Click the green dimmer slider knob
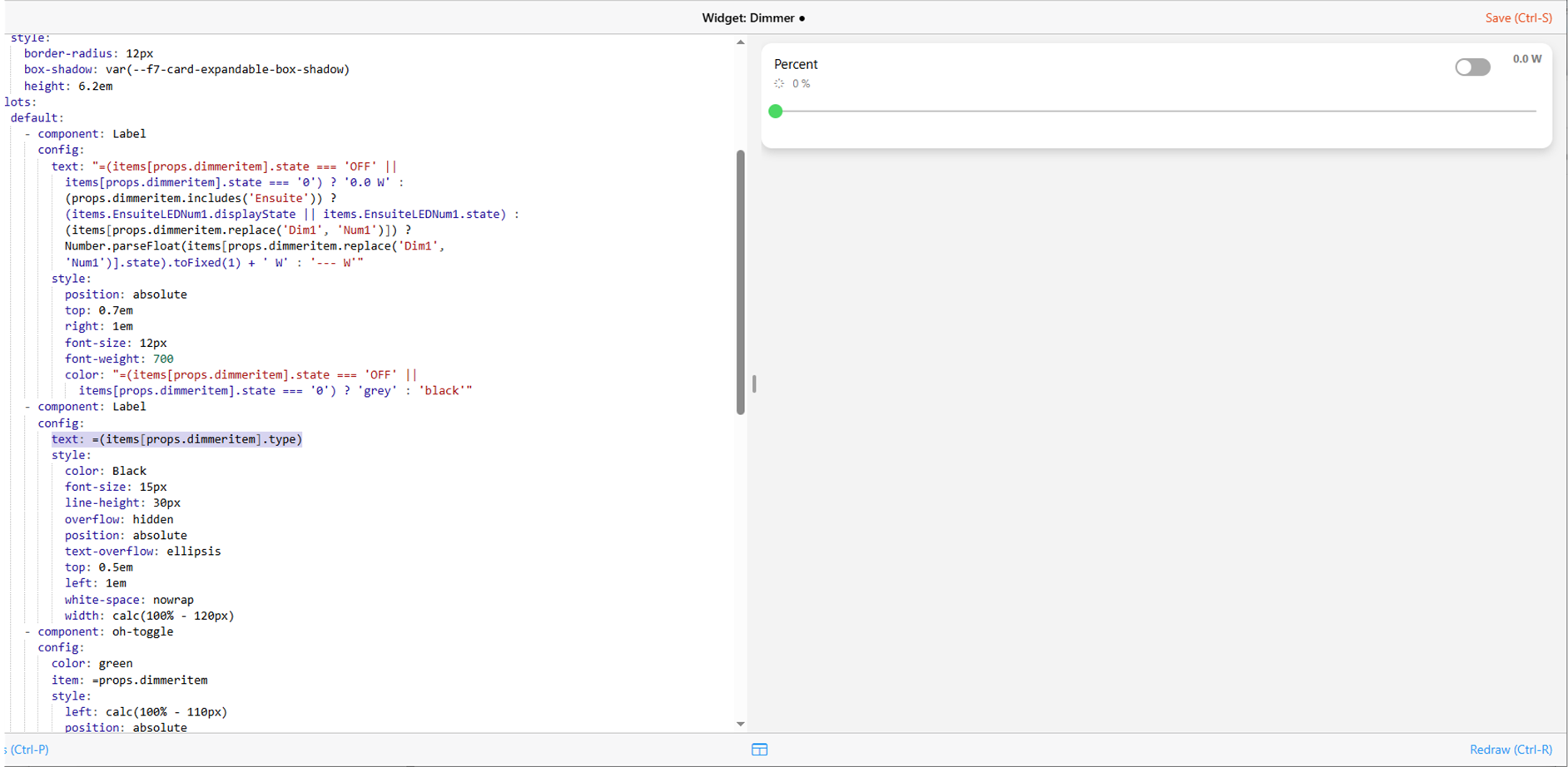 776,111
